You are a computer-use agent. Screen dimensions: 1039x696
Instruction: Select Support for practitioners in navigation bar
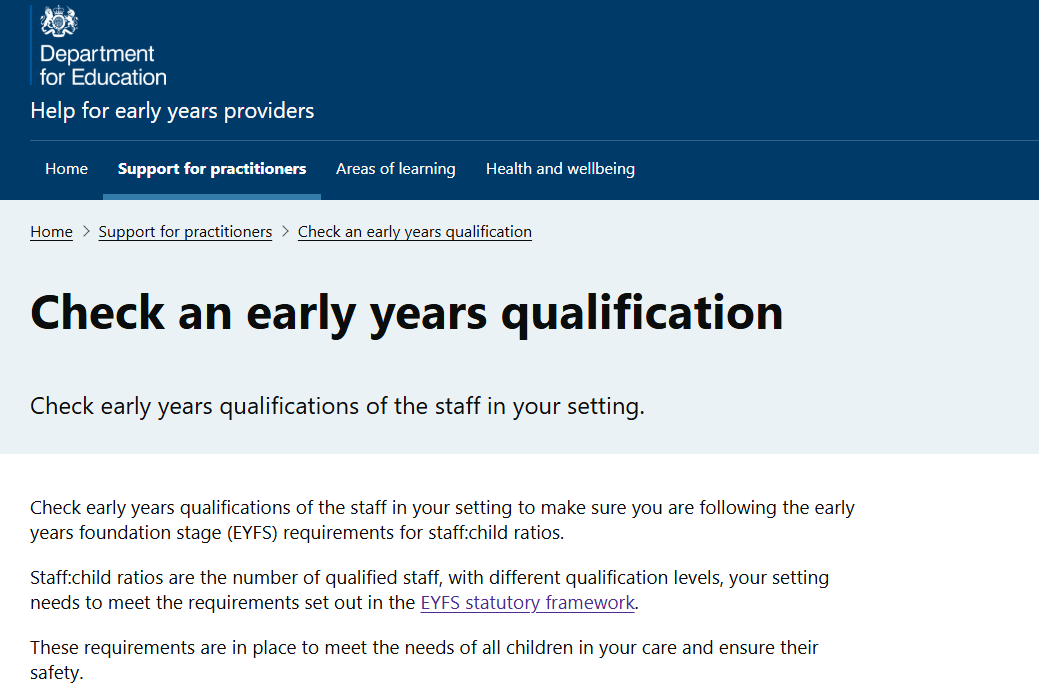(x=212, y=169)
